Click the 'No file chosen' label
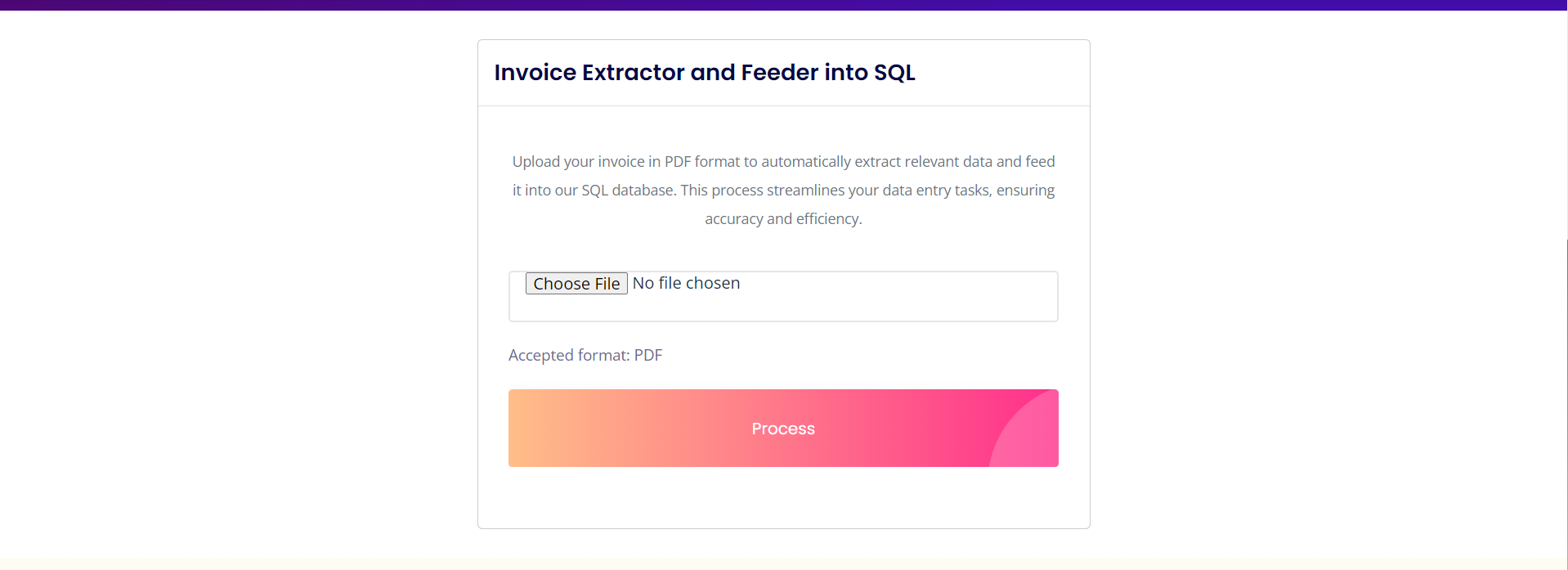The width and height of the screenshot is (1568, 570). coord(686,283)
